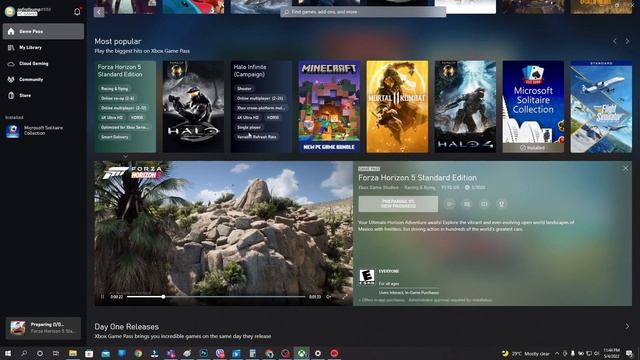The width and height of the screenshot is (640, 360).
Task: Select the Forza Horizon 5 Standard Edition card
Action: click(x=125, y=107)
